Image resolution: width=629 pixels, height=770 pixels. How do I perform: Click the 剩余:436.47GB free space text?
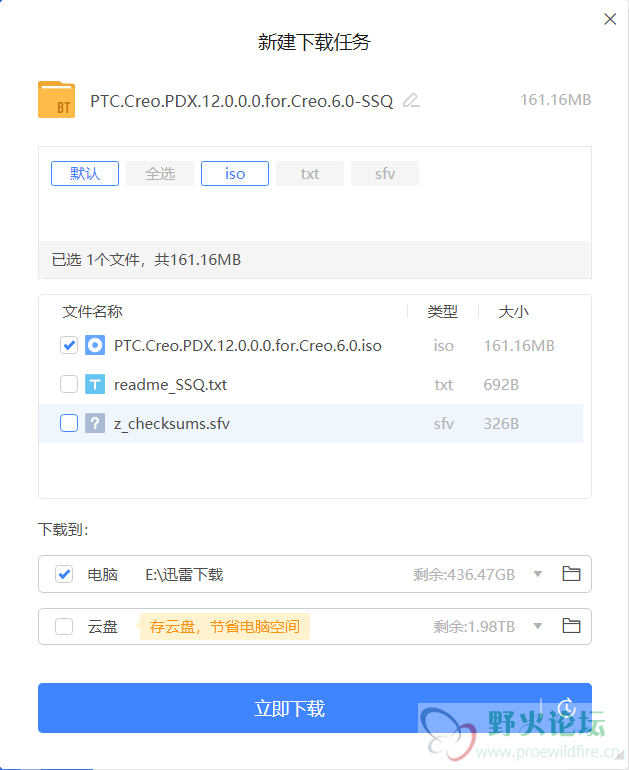[x=464, y=575]
